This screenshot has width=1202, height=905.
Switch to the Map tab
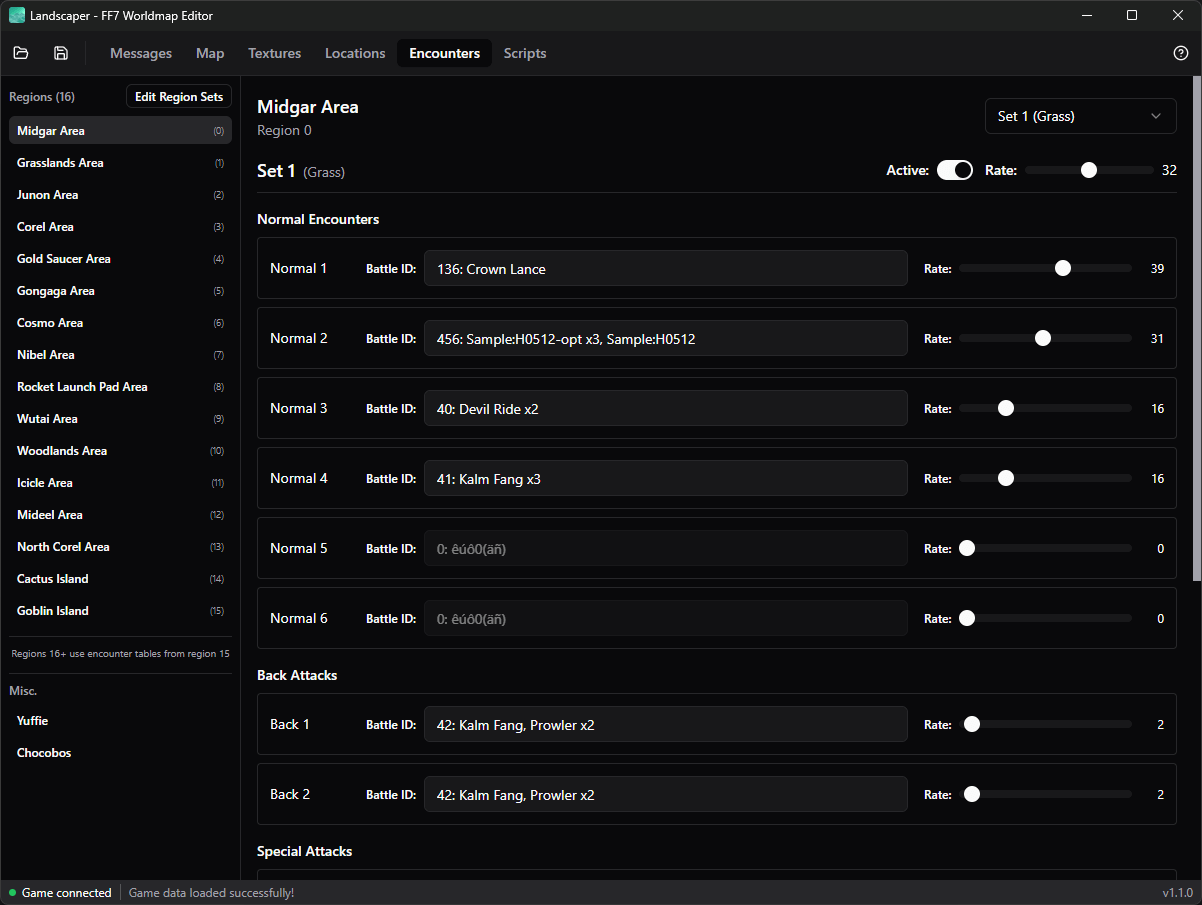210,53
